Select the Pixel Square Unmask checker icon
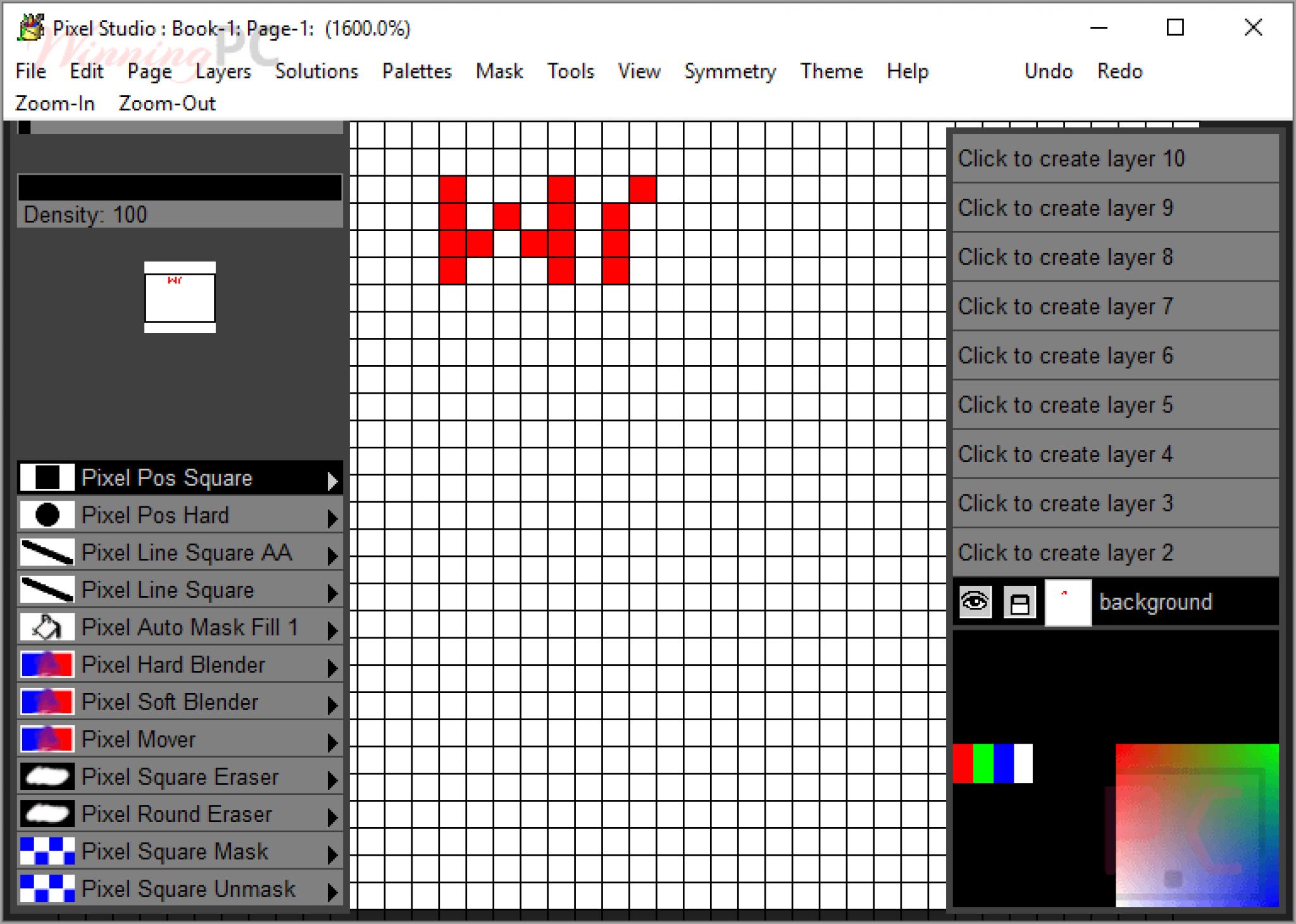Screen dimensions: 1296x924 point(47,889)
